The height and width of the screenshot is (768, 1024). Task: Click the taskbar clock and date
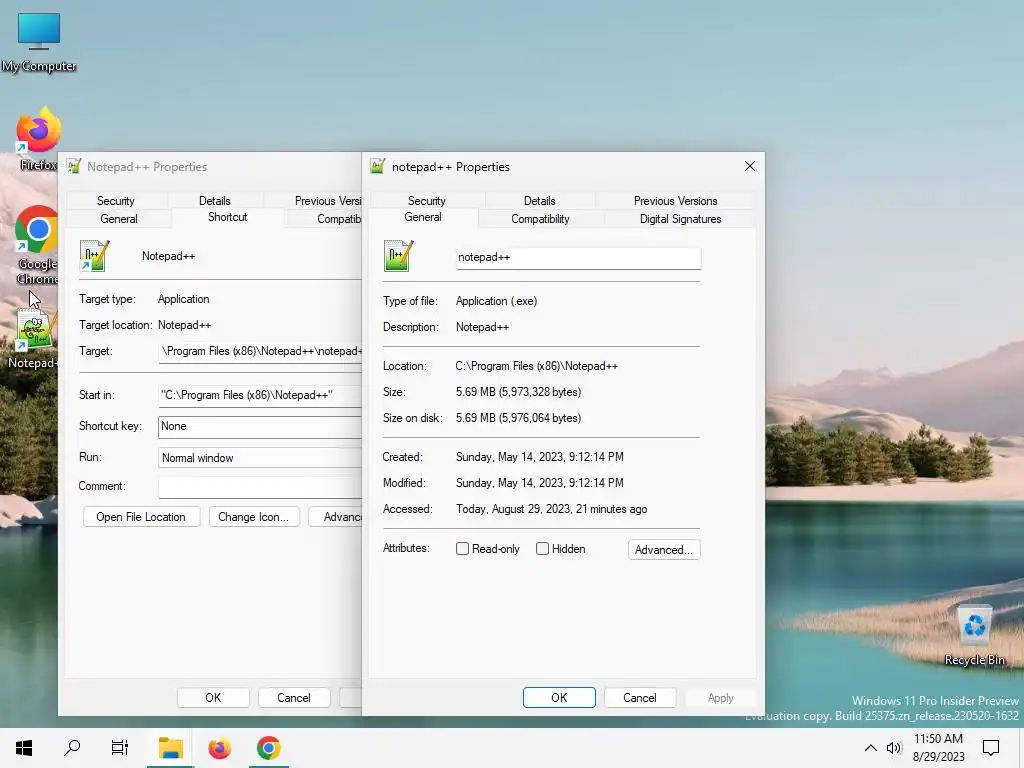tap(938, 748)
